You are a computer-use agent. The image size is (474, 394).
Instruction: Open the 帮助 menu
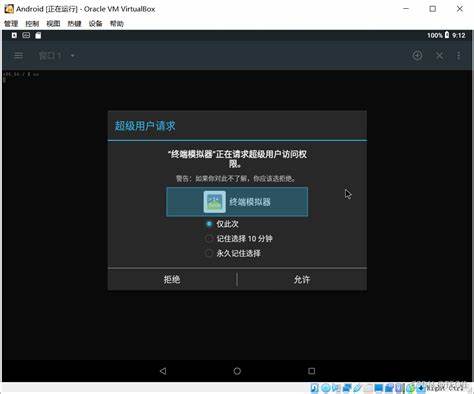[117, 24]
